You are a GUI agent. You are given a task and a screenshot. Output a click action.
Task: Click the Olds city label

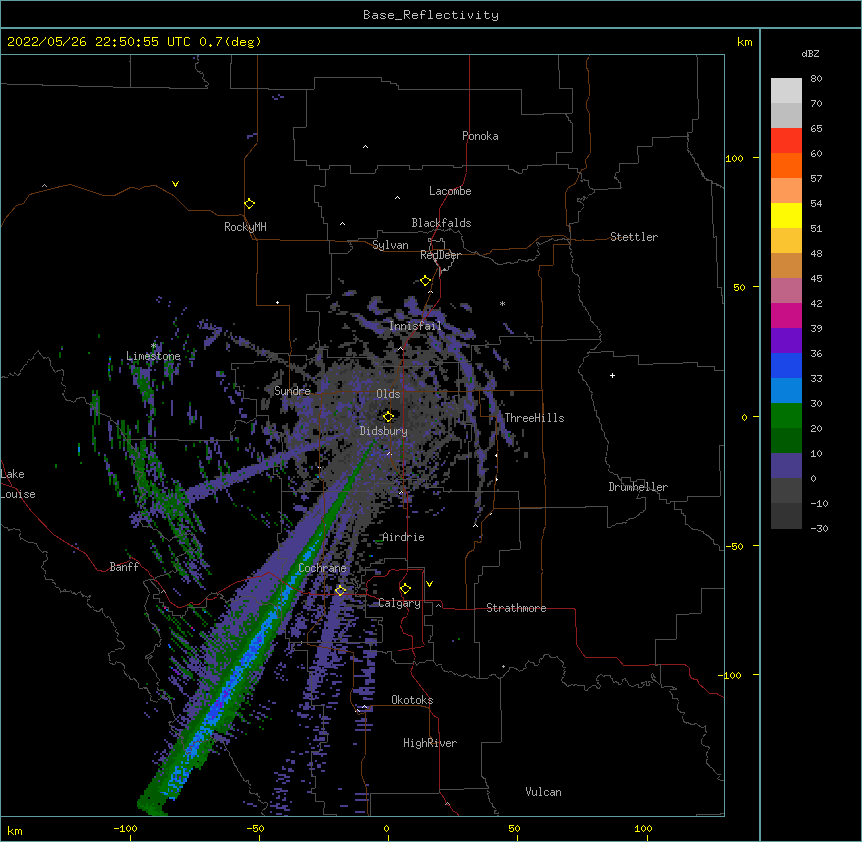[x=388, y=394]
